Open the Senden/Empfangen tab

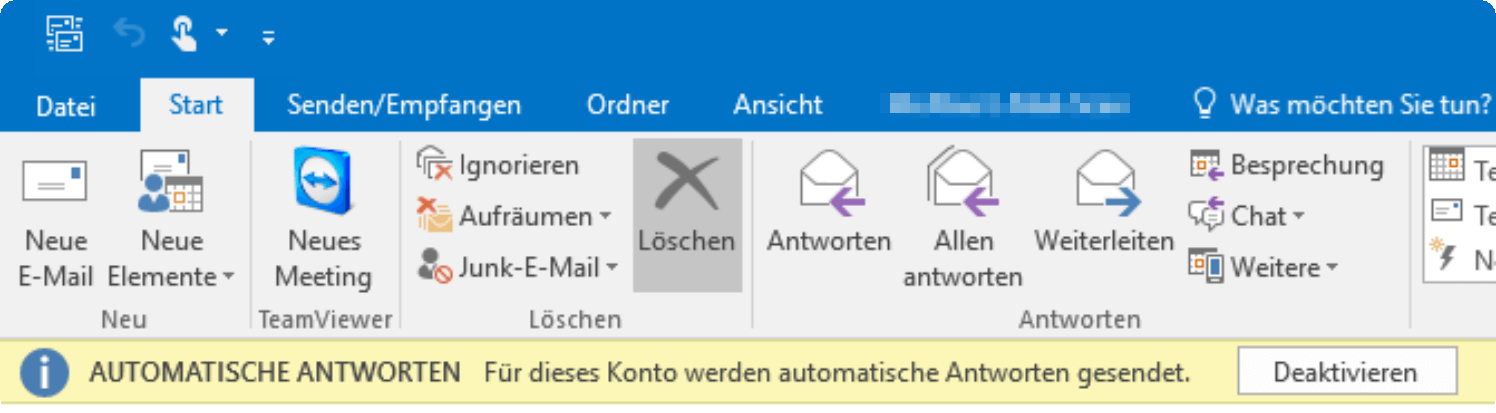(x=404, y=105)
